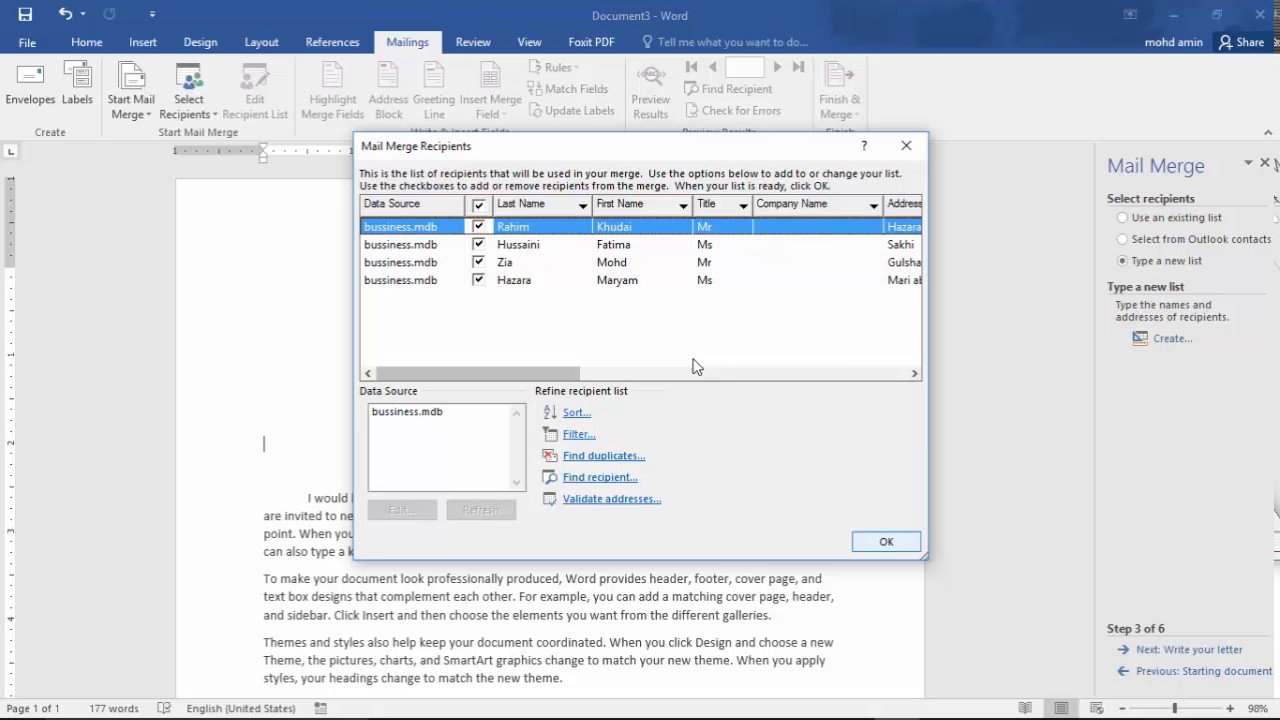Open the Company Name column dropdown
The image size is (1280, 720).
pos(874,206)
